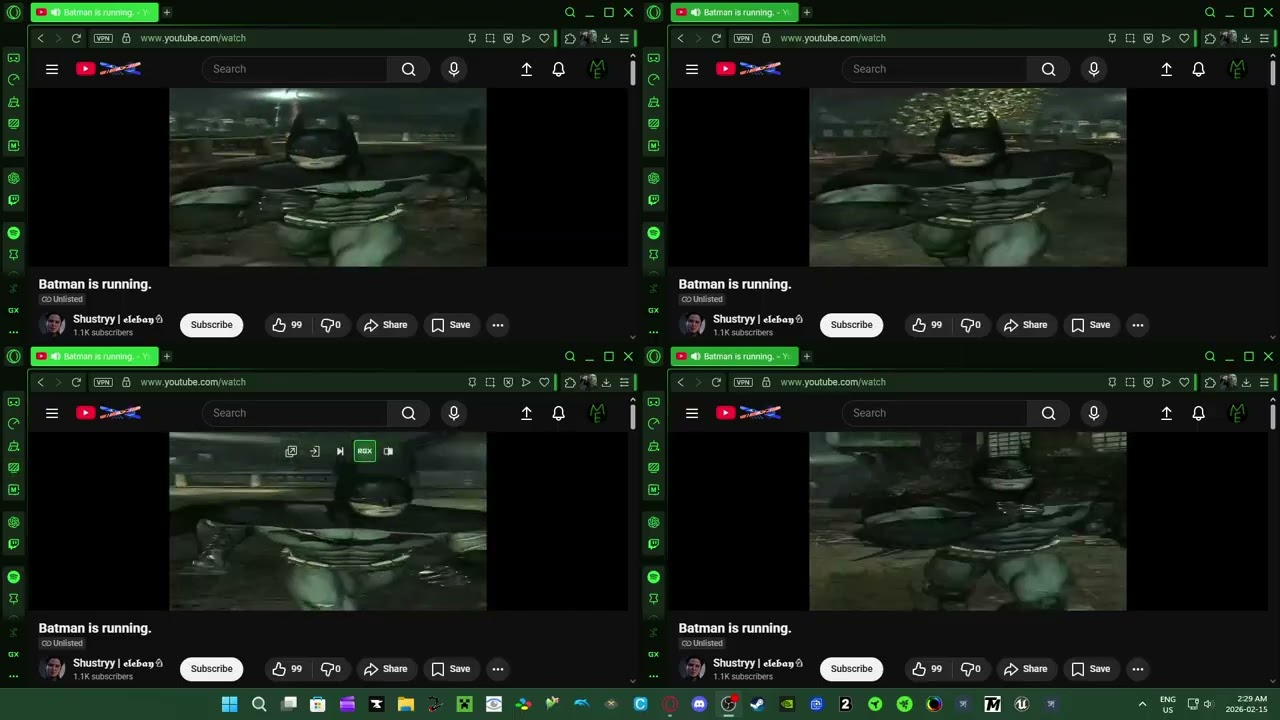Subscribe to Shustryy in the bottom-right window
1280x720 pixels.
(852, 669)
